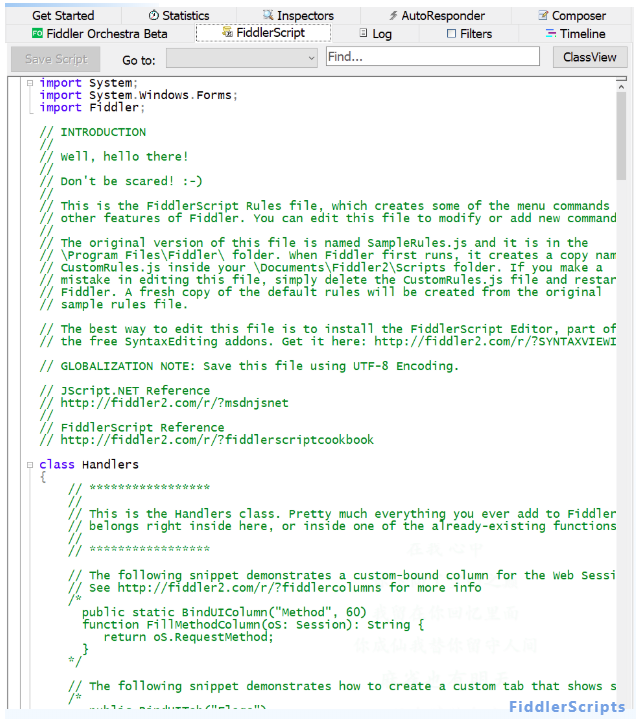Click the fiddlerscriptcookbook URL comment

point(206,440)
